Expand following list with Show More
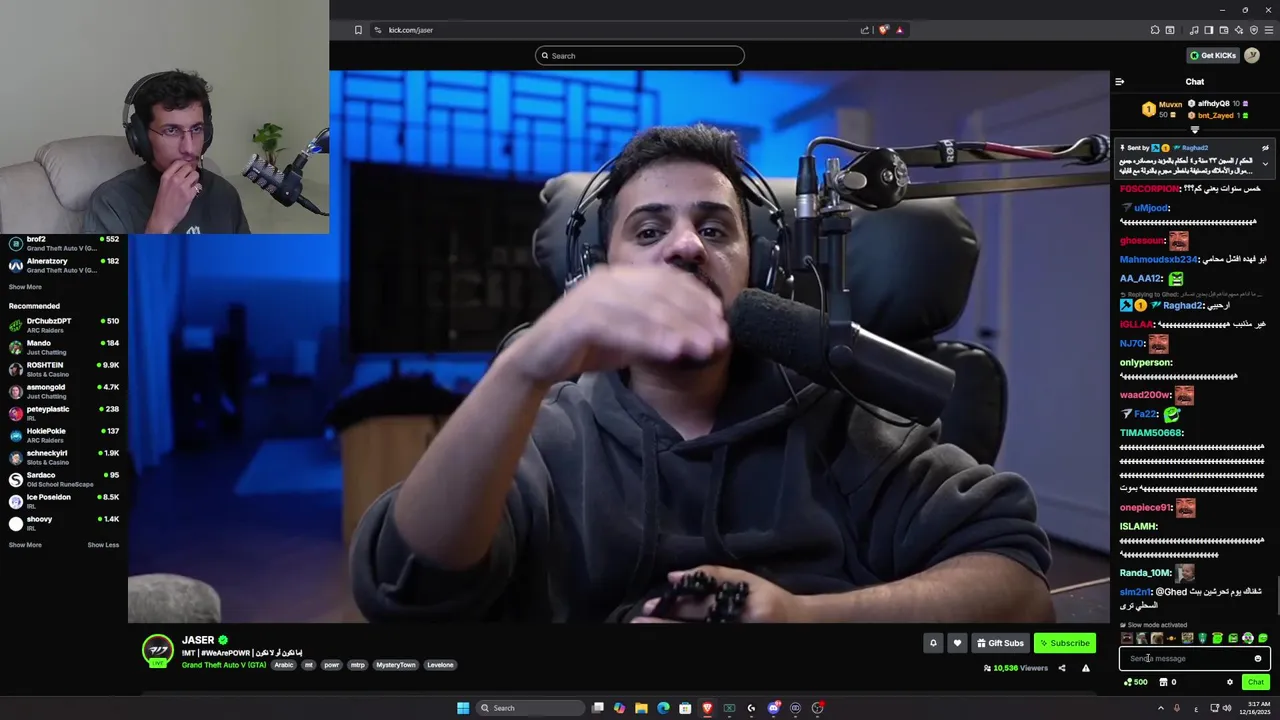Screen dimensions: 1280x720 [x=25, y=287]
